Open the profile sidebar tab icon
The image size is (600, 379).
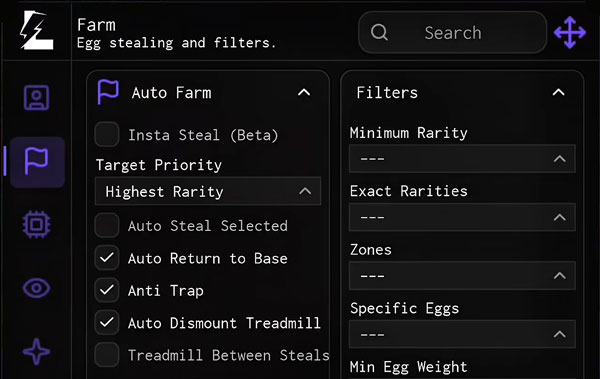click(36, 98)
